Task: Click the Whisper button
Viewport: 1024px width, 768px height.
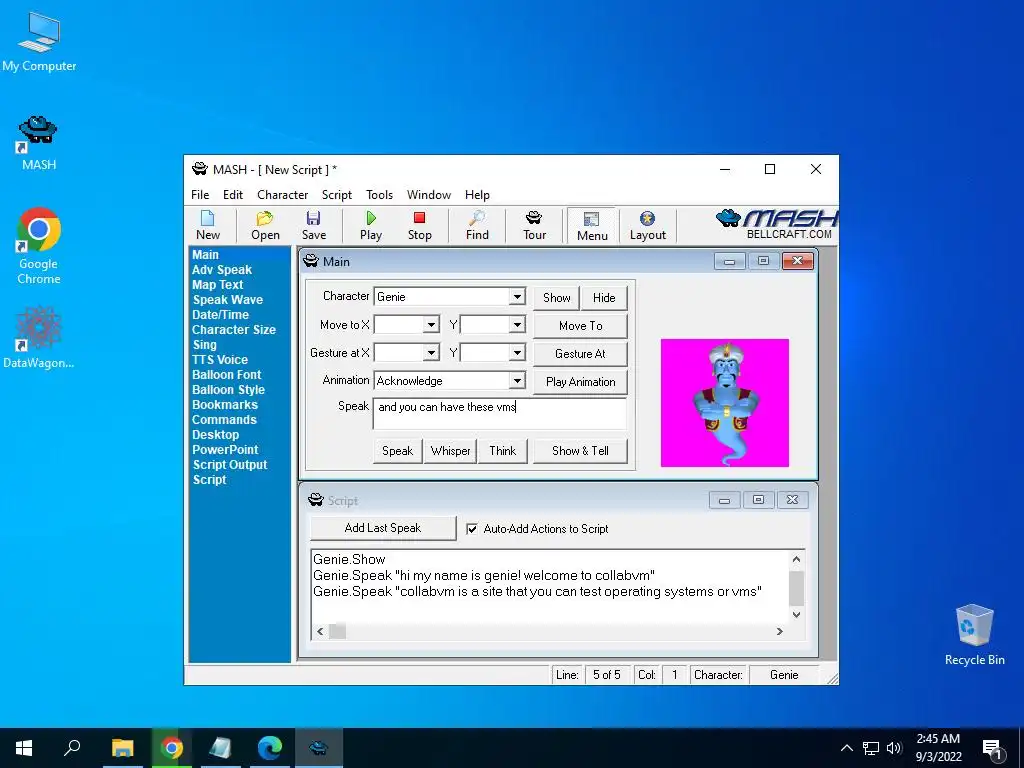Action: [450, 451]
